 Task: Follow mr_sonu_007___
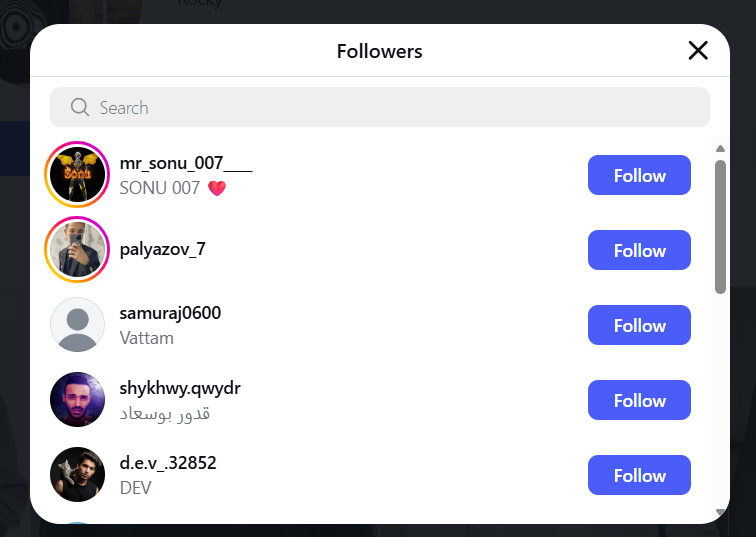click(639, 175)
